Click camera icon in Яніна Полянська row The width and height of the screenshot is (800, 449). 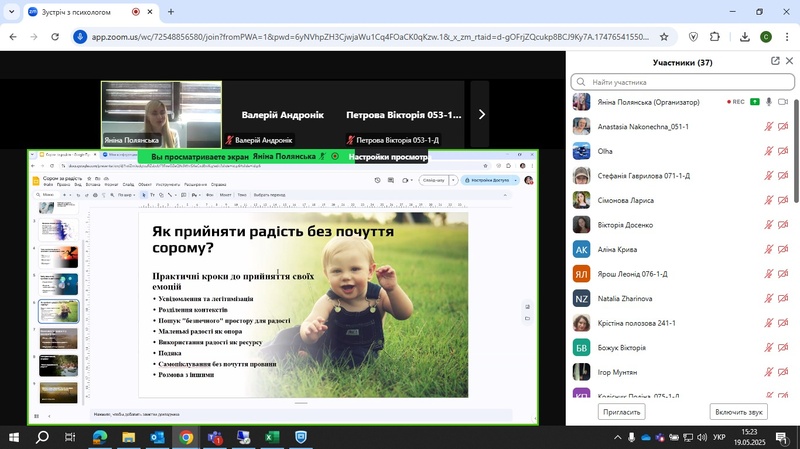783,102
